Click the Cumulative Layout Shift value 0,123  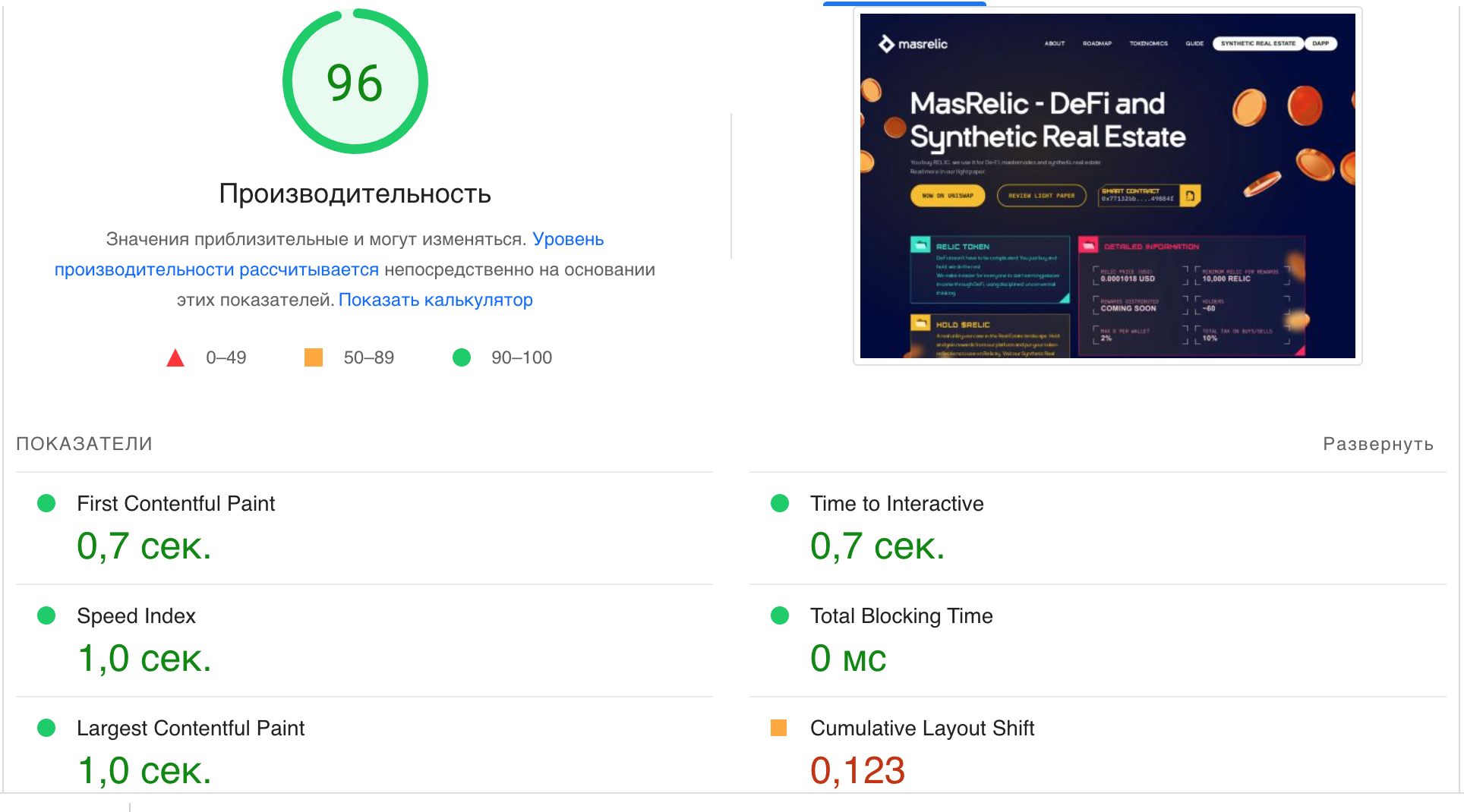[x=857, y=770]
